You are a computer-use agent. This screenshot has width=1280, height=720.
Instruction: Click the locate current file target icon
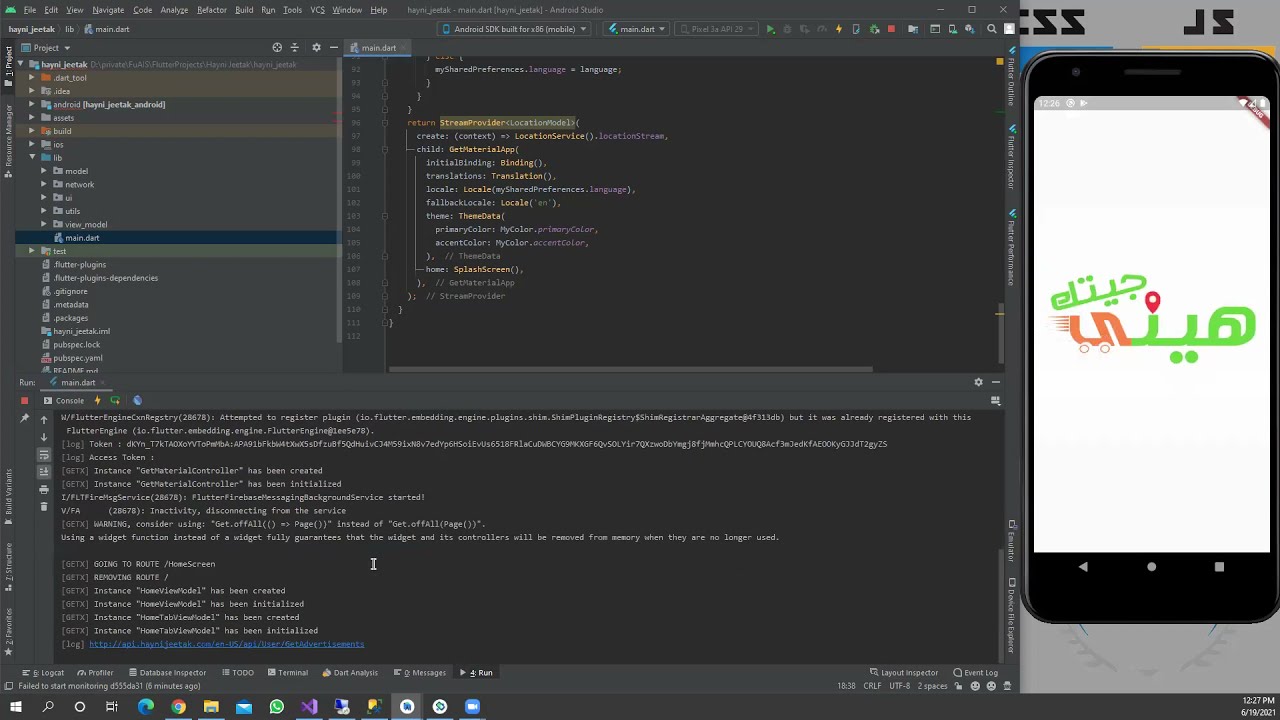pyautogui.click(x=277, y=47)
